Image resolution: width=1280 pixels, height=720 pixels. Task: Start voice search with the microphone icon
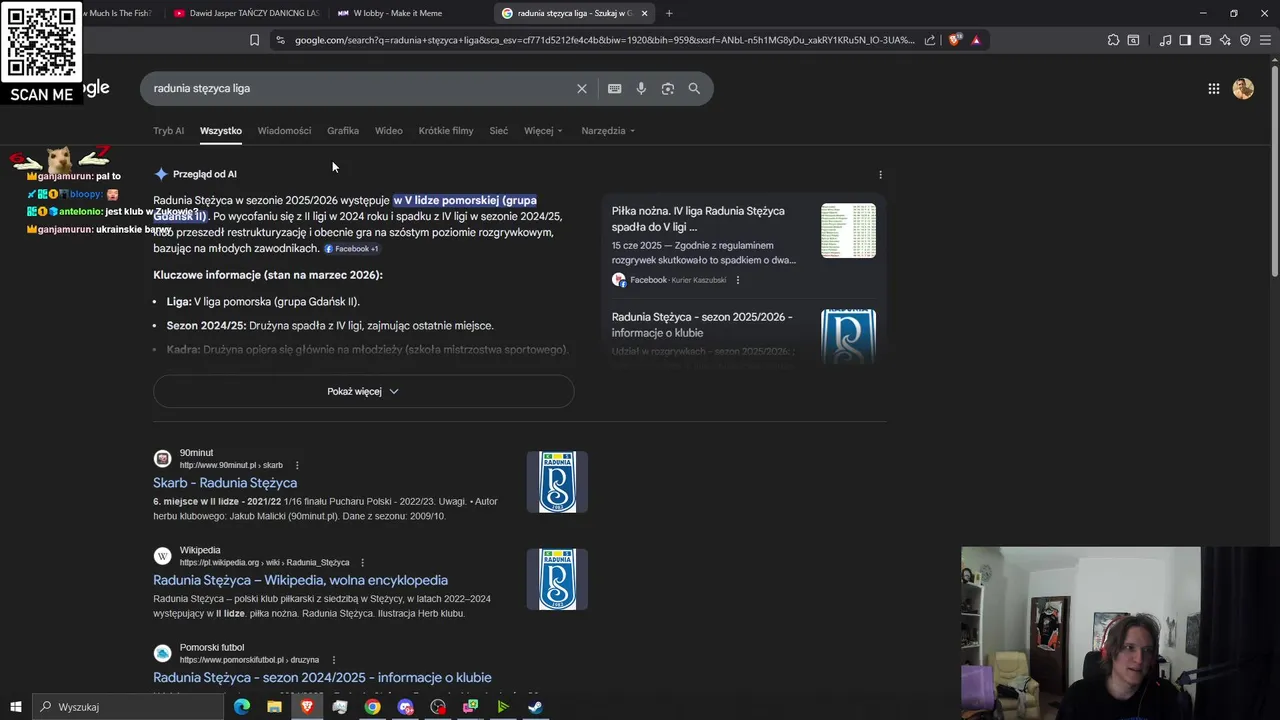(641, 88)
